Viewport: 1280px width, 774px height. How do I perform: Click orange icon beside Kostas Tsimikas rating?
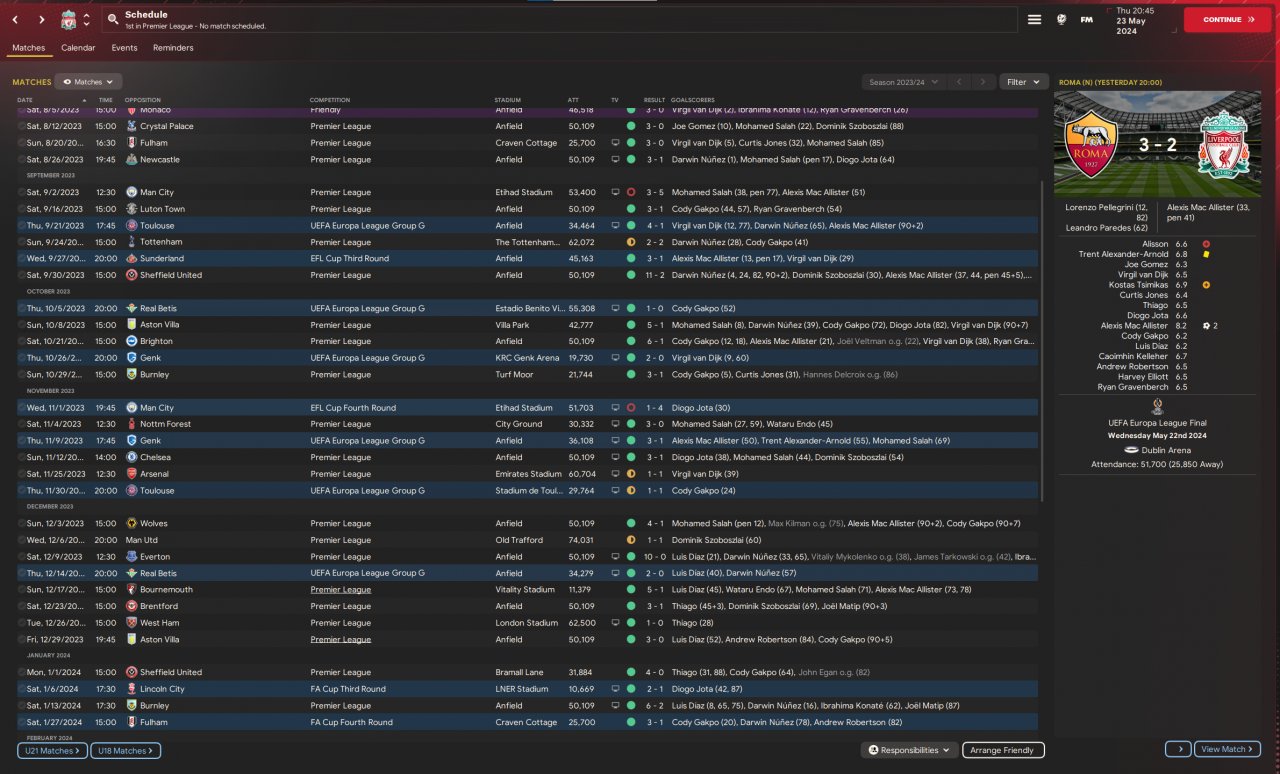pyautogui.click(x=1207, y=285)
